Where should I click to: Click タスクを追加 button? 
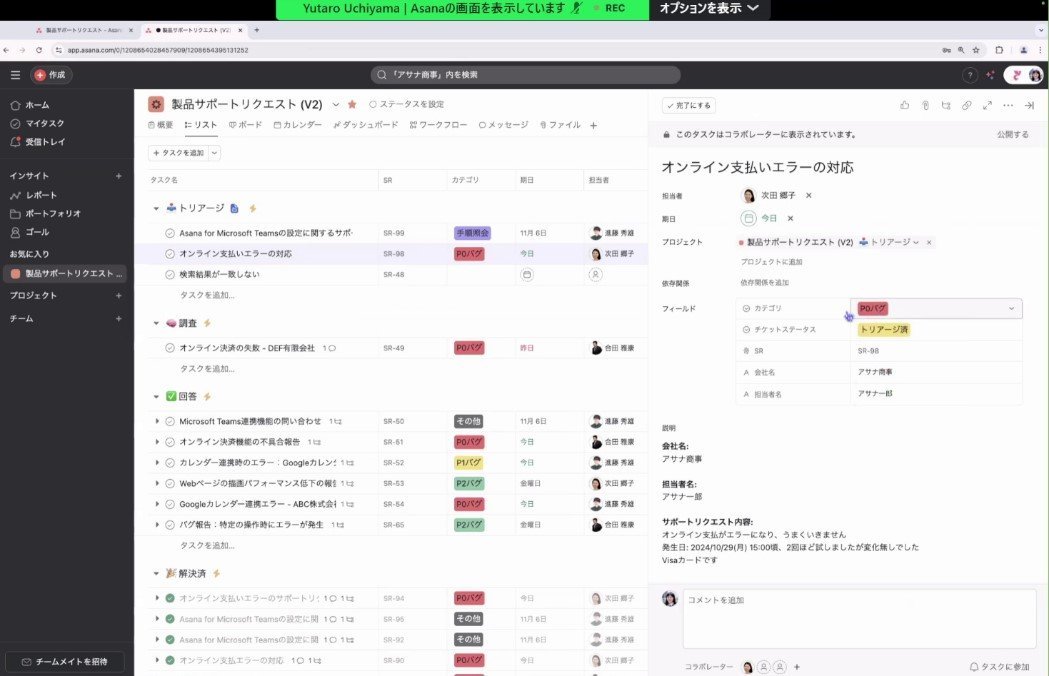[x=178, y=153]
